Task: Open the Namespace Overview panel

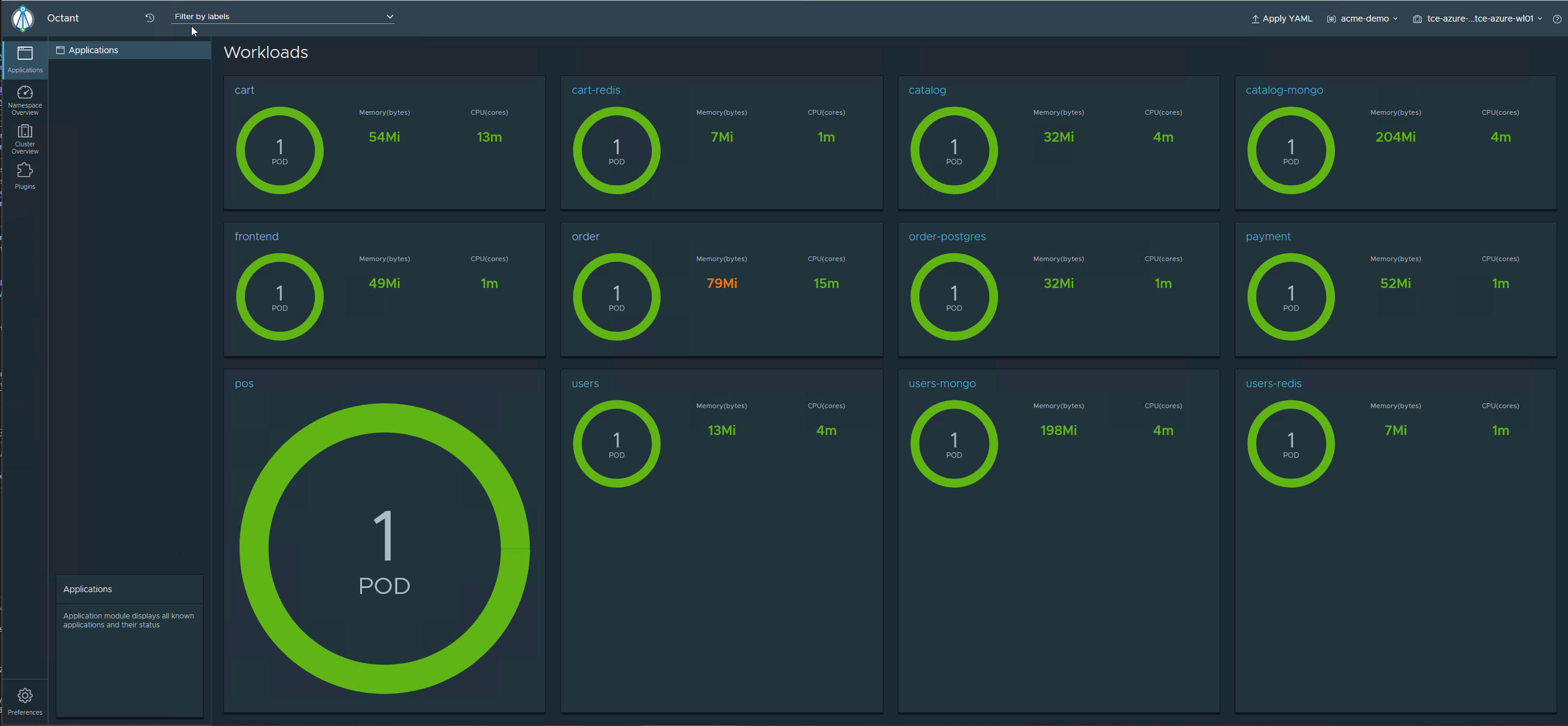Action: coord(24,99)
